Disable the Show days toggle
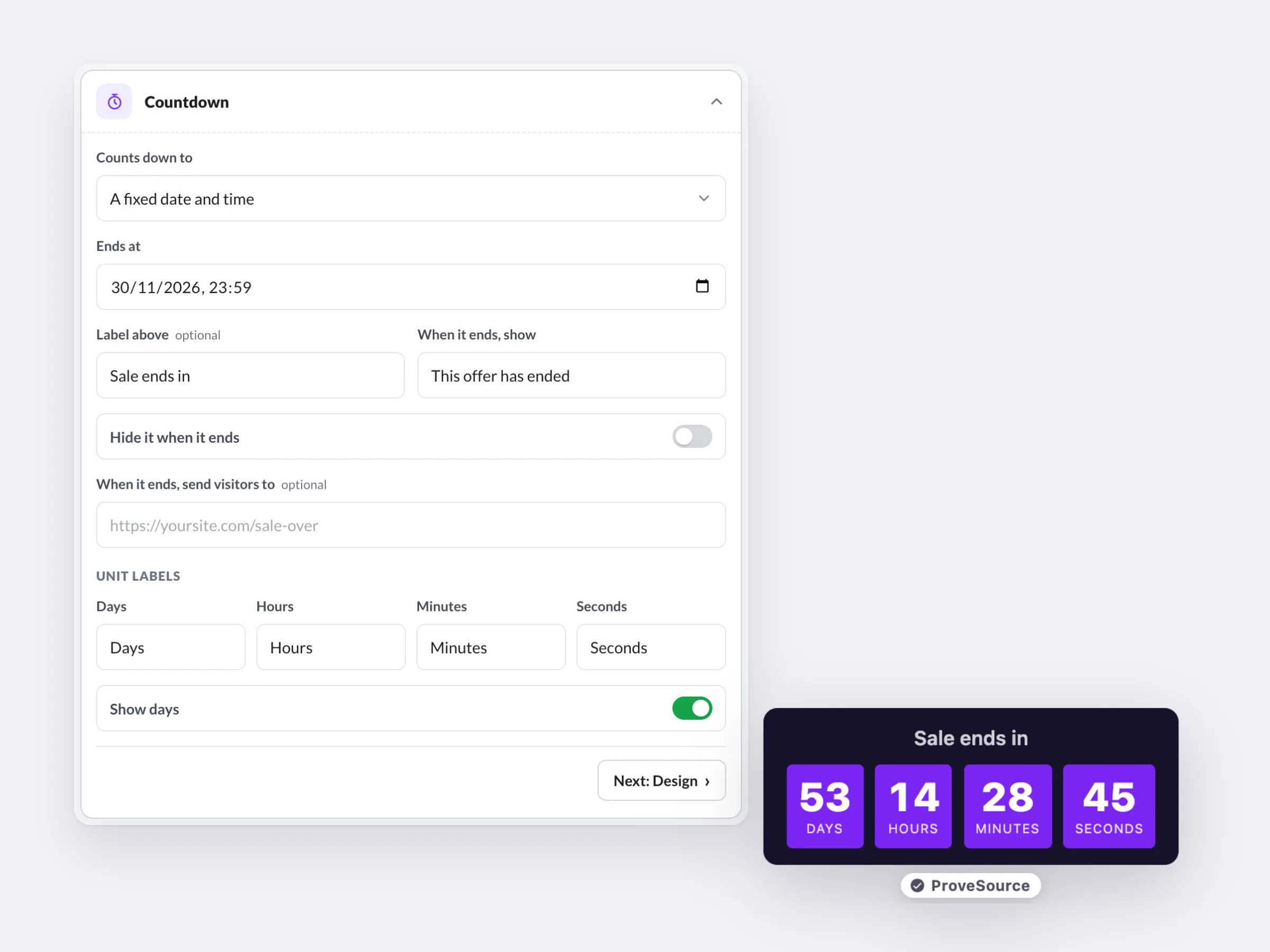Viewport: 1270px width, 952px height. coord(692,708)
